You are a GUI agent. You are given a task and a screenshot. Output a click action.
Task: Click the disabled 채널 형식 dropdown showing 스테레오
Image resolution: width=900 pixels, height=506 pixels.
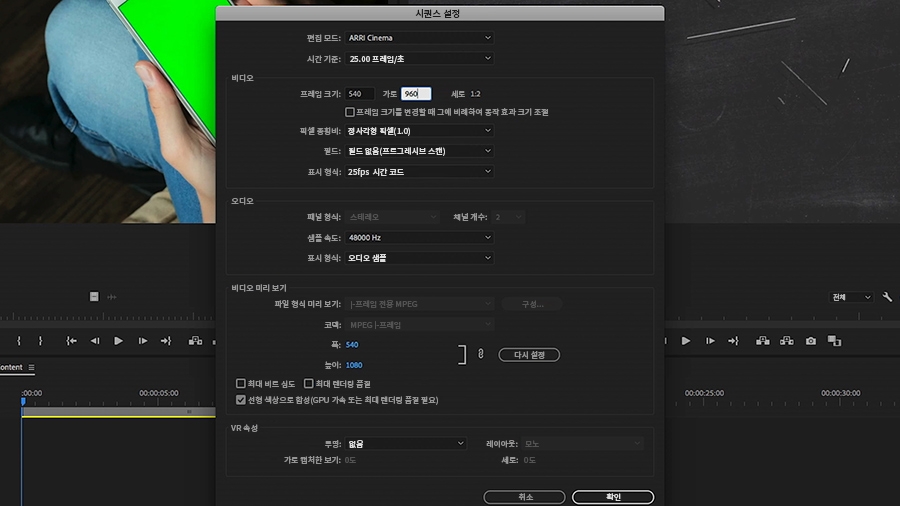(392, 217)
